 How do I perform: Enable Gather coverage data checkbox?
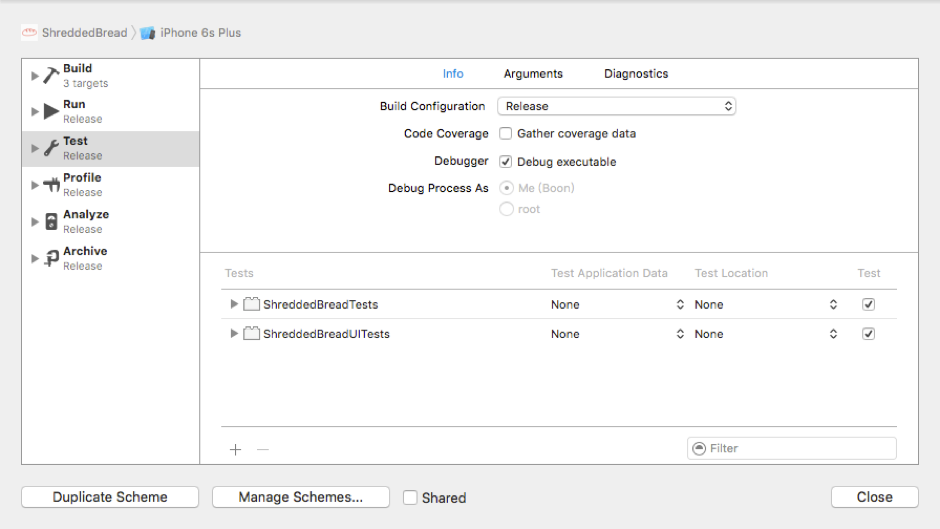(x=506, y=133)
